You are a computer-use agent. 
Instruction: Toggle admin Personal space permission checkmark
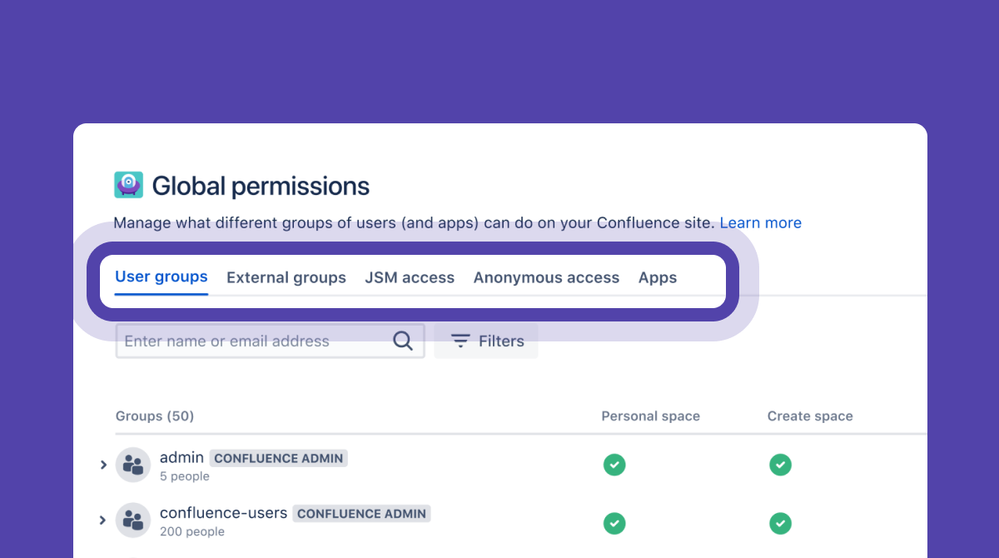pos(614,465)
